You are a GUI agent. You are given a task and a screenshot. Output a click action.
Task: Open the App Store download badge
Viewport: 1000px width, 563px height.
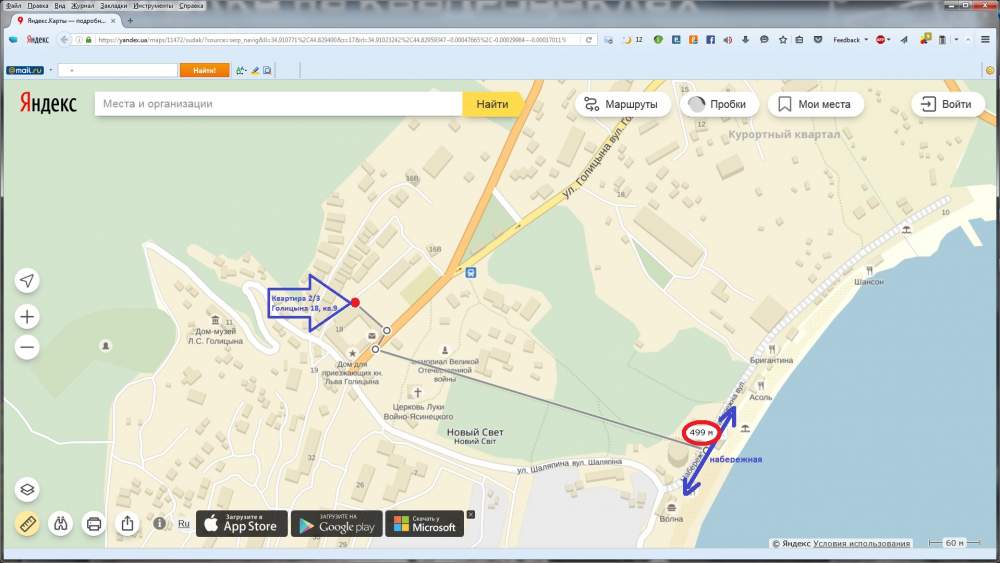click(241, 524)
